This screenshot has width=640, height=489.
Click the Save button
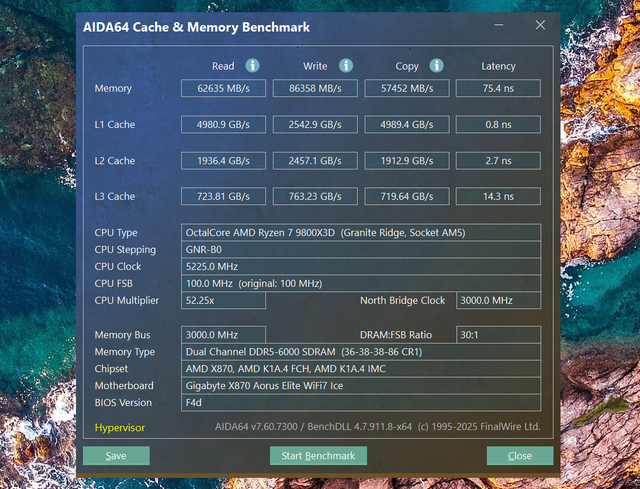pyautogui.click(x=116, y=456)
